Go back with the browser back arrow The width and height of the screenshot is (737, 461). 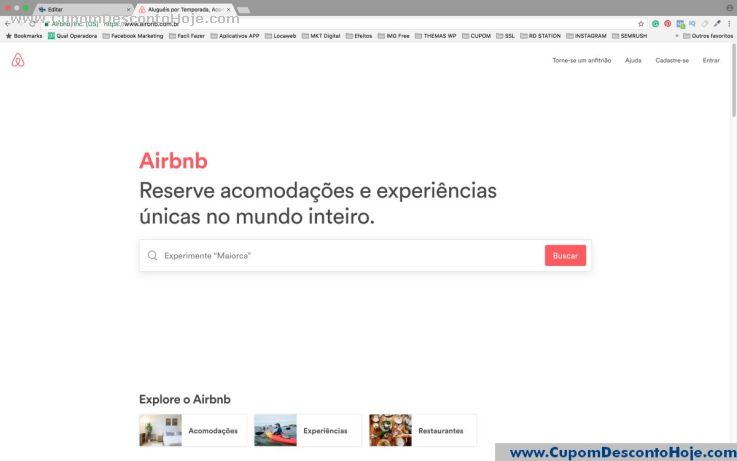click(x=8, y=23)
